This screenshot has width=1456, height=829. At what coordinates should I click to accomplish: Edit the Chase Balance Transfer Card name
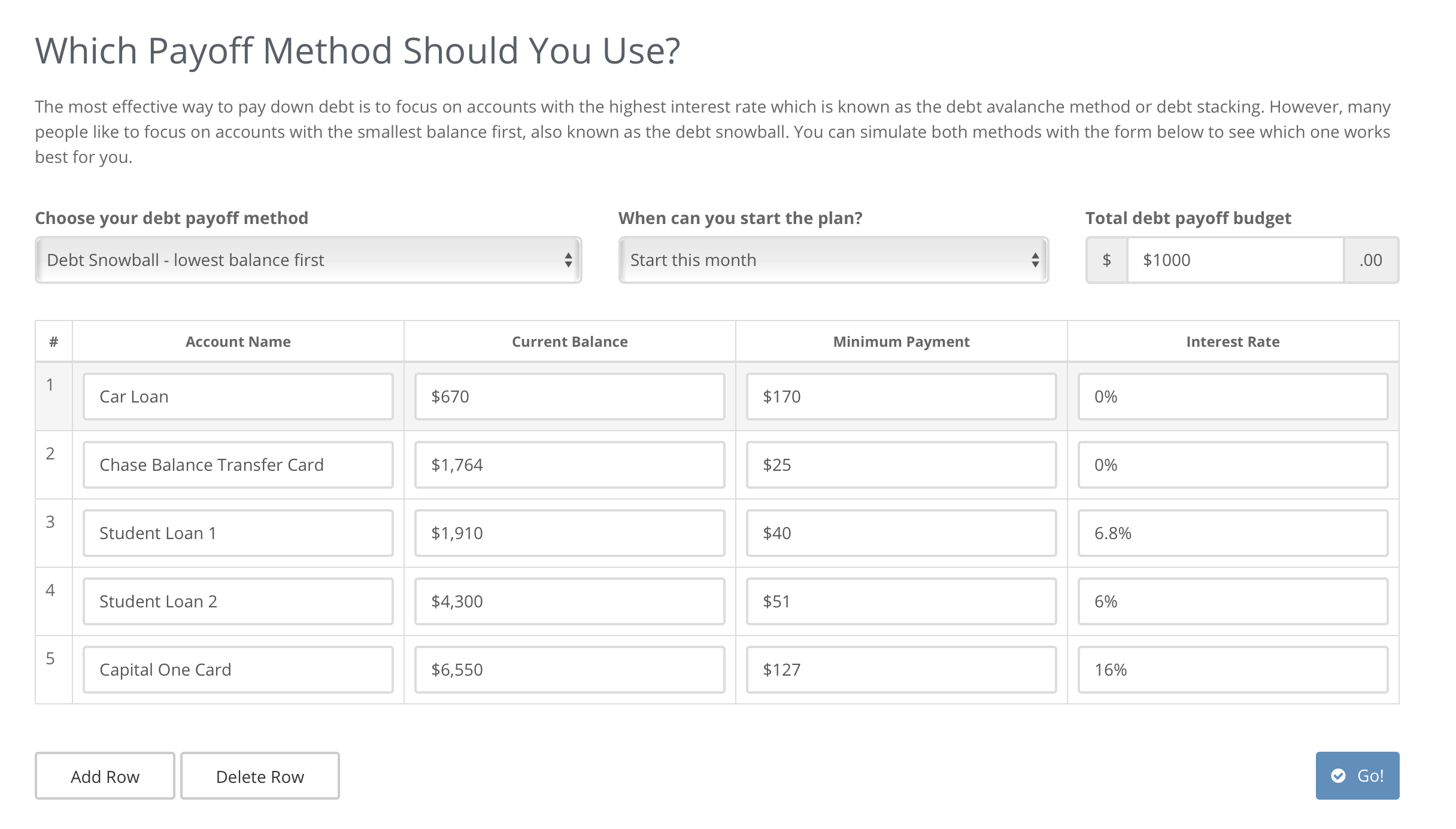point(238,465)
